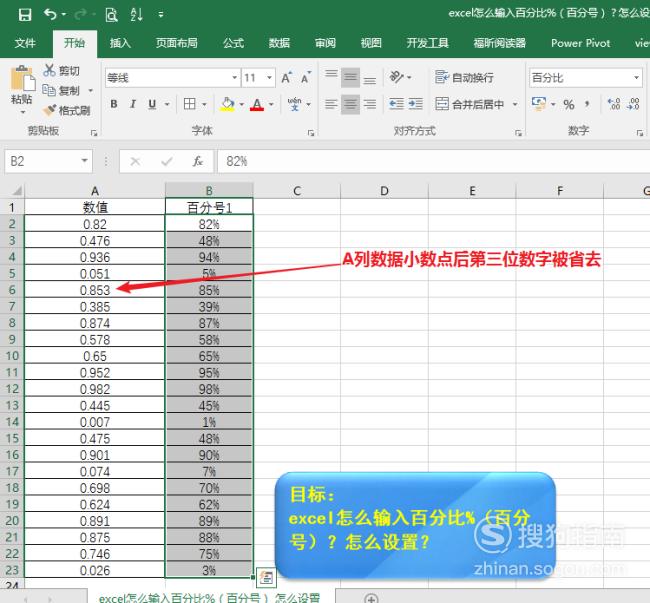Toggle Italic formatting
This screenshot has width=650, height=603.
pos(133,104)
